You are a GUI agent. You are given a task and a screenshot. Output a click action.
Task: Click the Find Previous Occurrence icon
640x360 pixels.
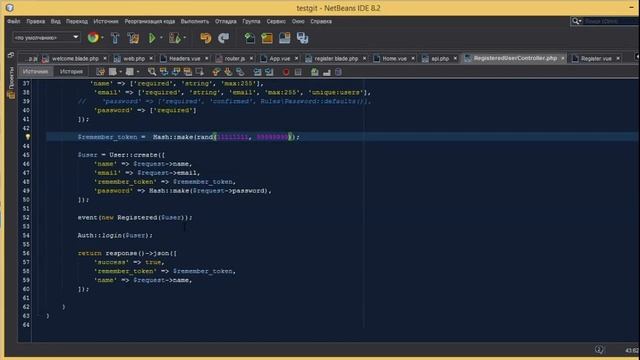(x=164, y=72)
